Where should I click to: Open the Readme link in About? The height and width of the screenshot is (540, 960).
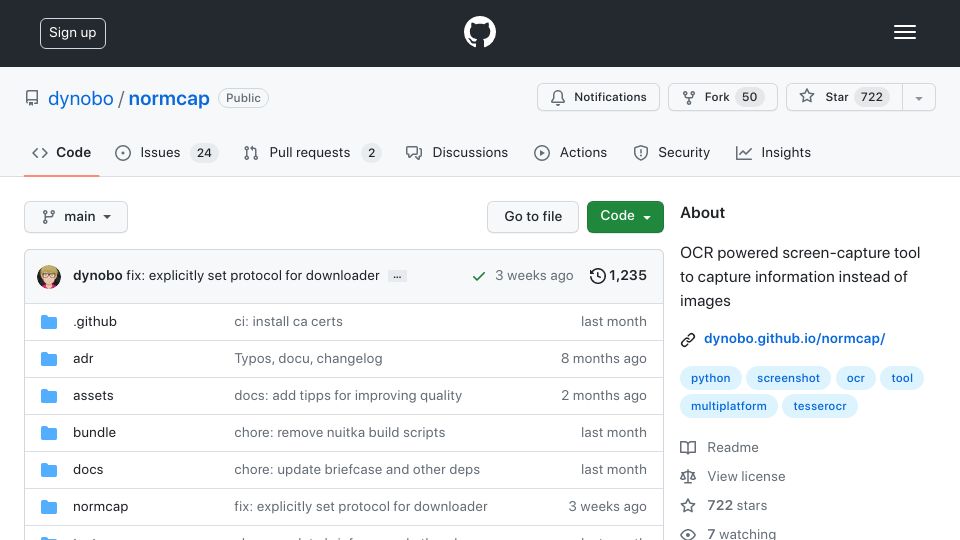coord(733,448)
